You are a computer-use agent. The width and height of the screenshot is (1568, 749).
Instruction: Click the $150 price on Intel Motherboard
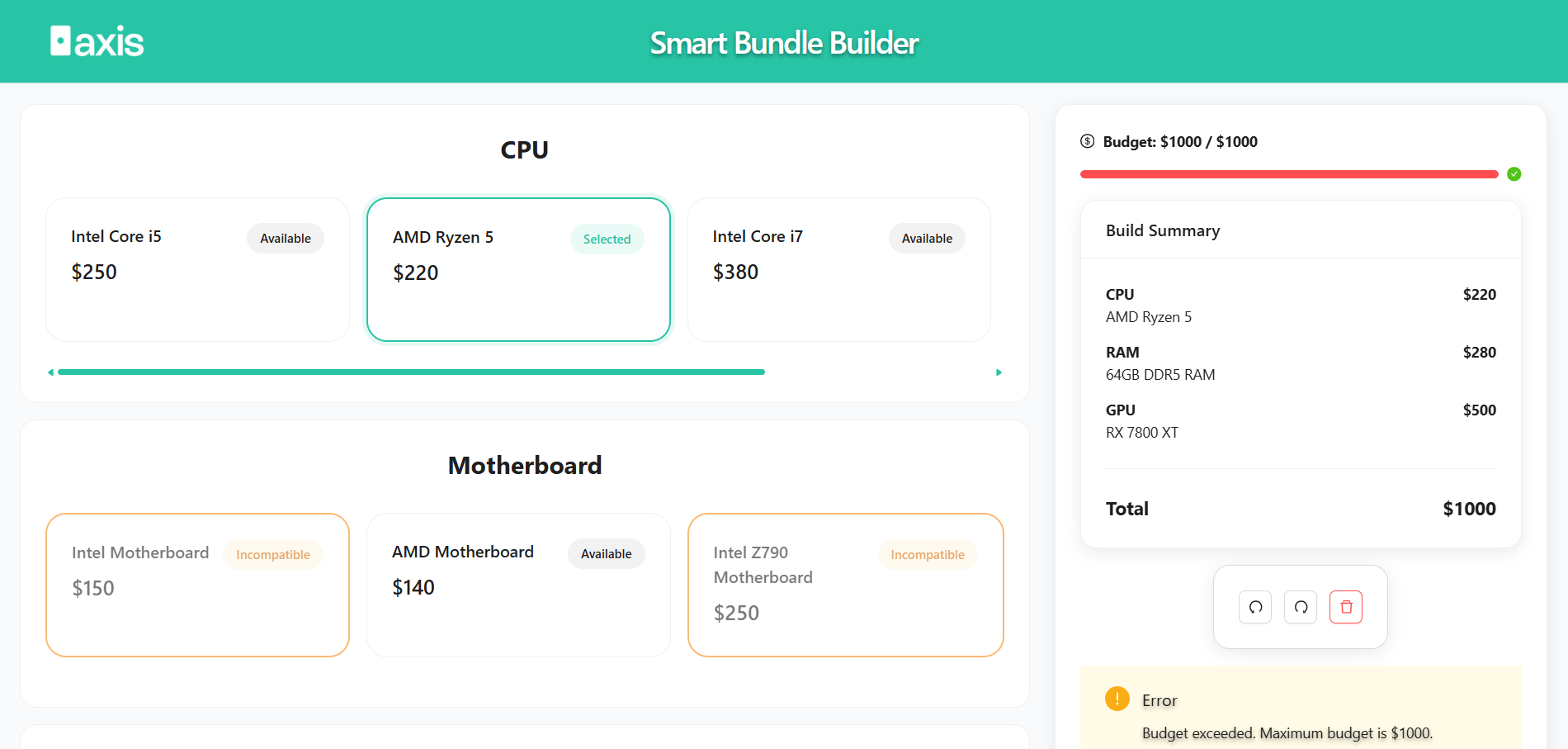point(93,588)
